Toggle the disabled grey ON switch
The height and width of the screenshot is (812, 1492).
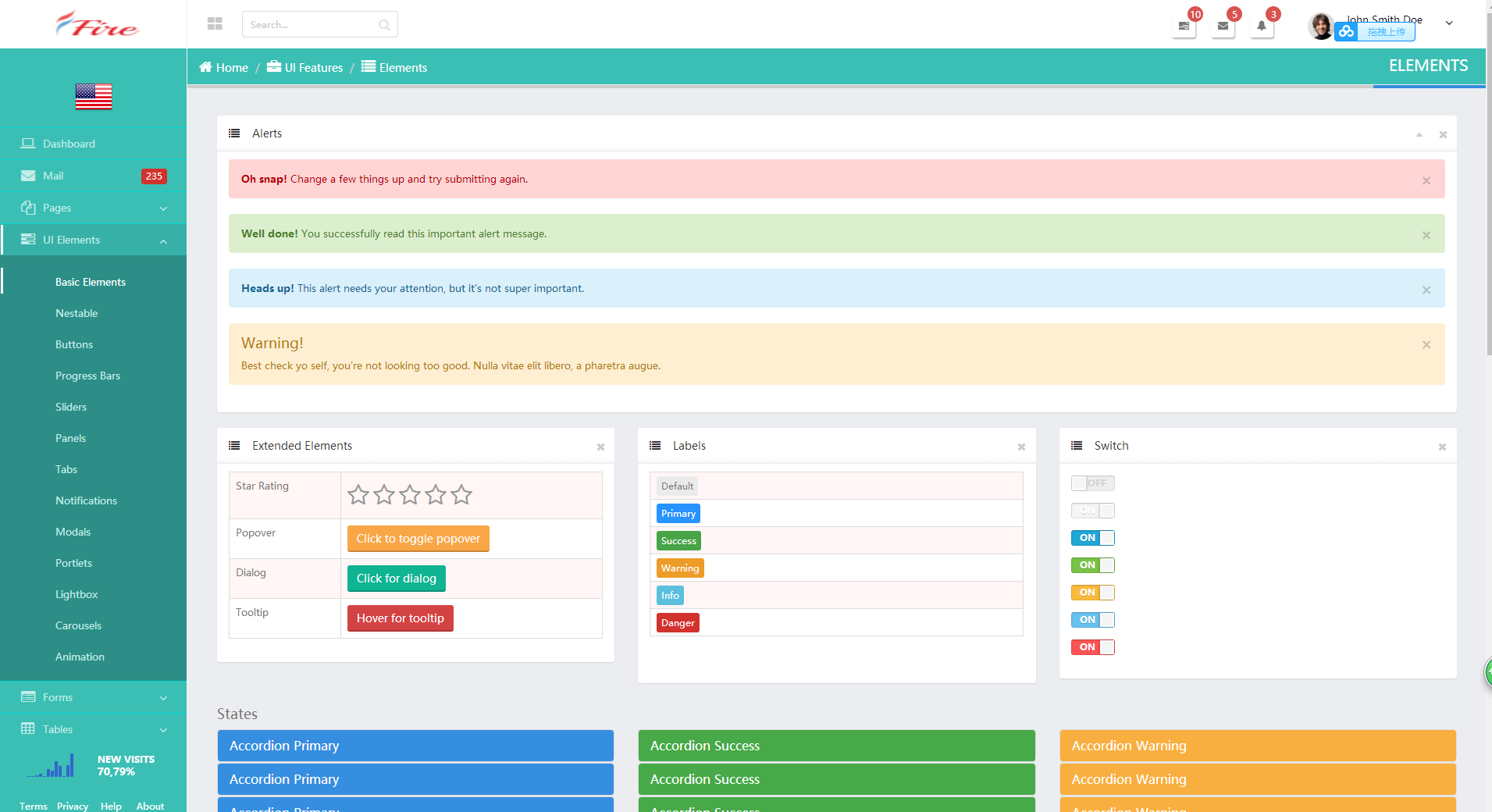(1093, 511)
